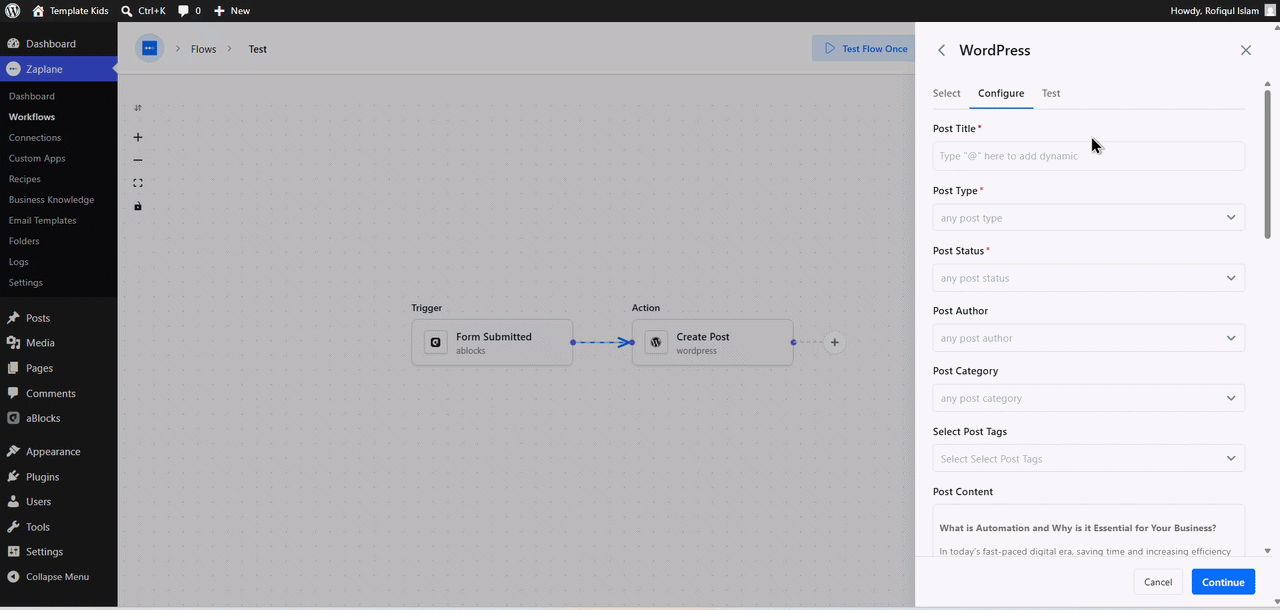1280x610 pixels.
Task: Click the Media icon in sidebar
Action: (13, 343)
